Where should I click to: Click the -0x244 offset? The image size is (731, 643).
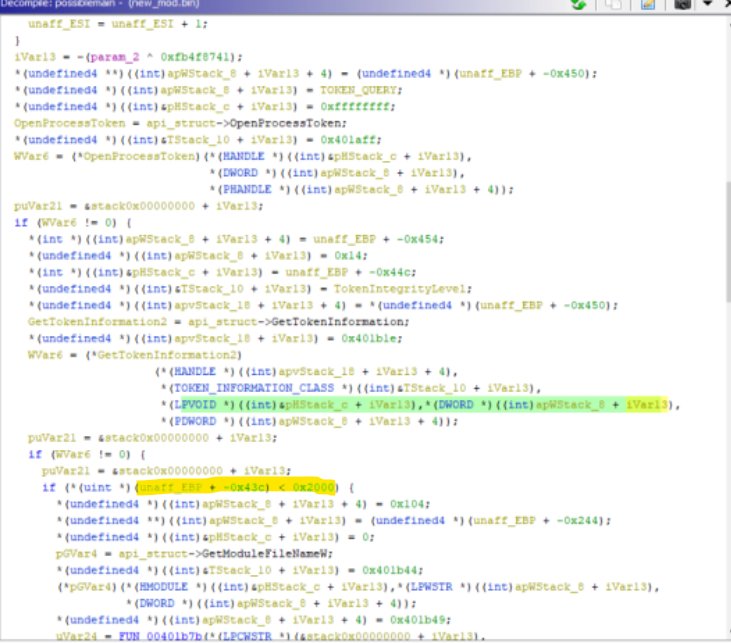tap(577, 520)
